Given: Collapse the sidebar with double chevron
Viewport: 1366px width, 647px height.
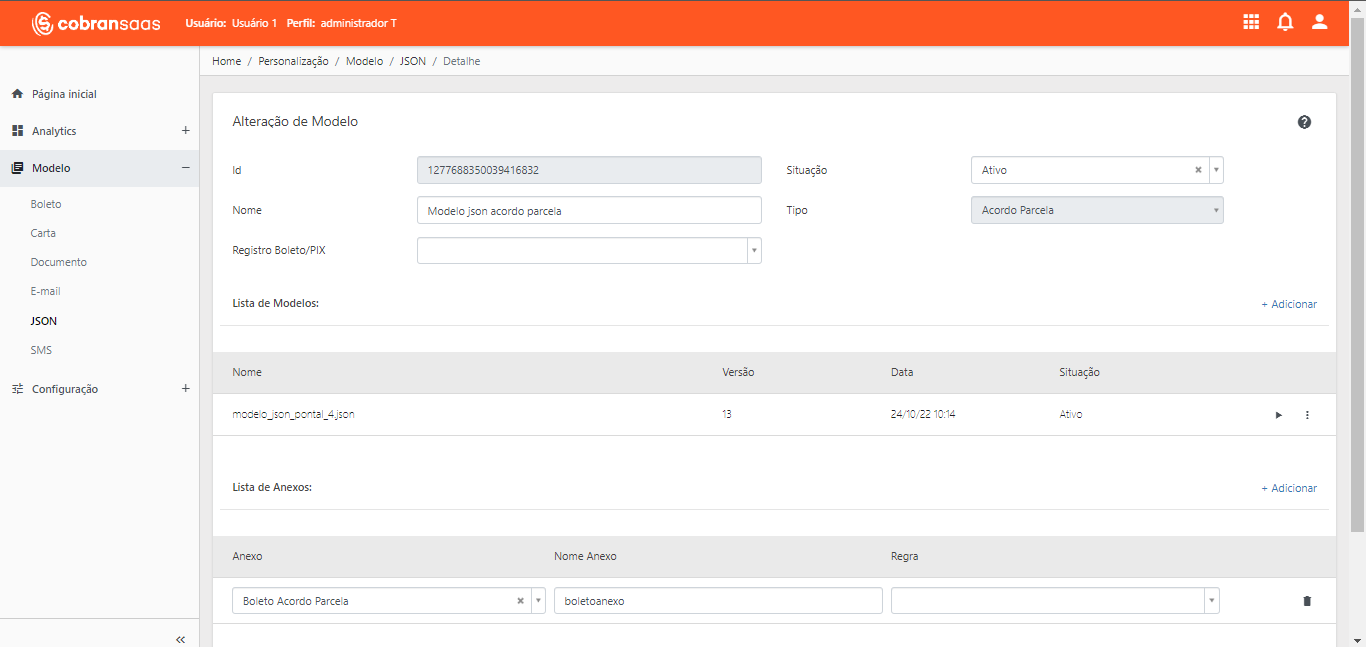Looking at the screenshot, I should point(180,639).
